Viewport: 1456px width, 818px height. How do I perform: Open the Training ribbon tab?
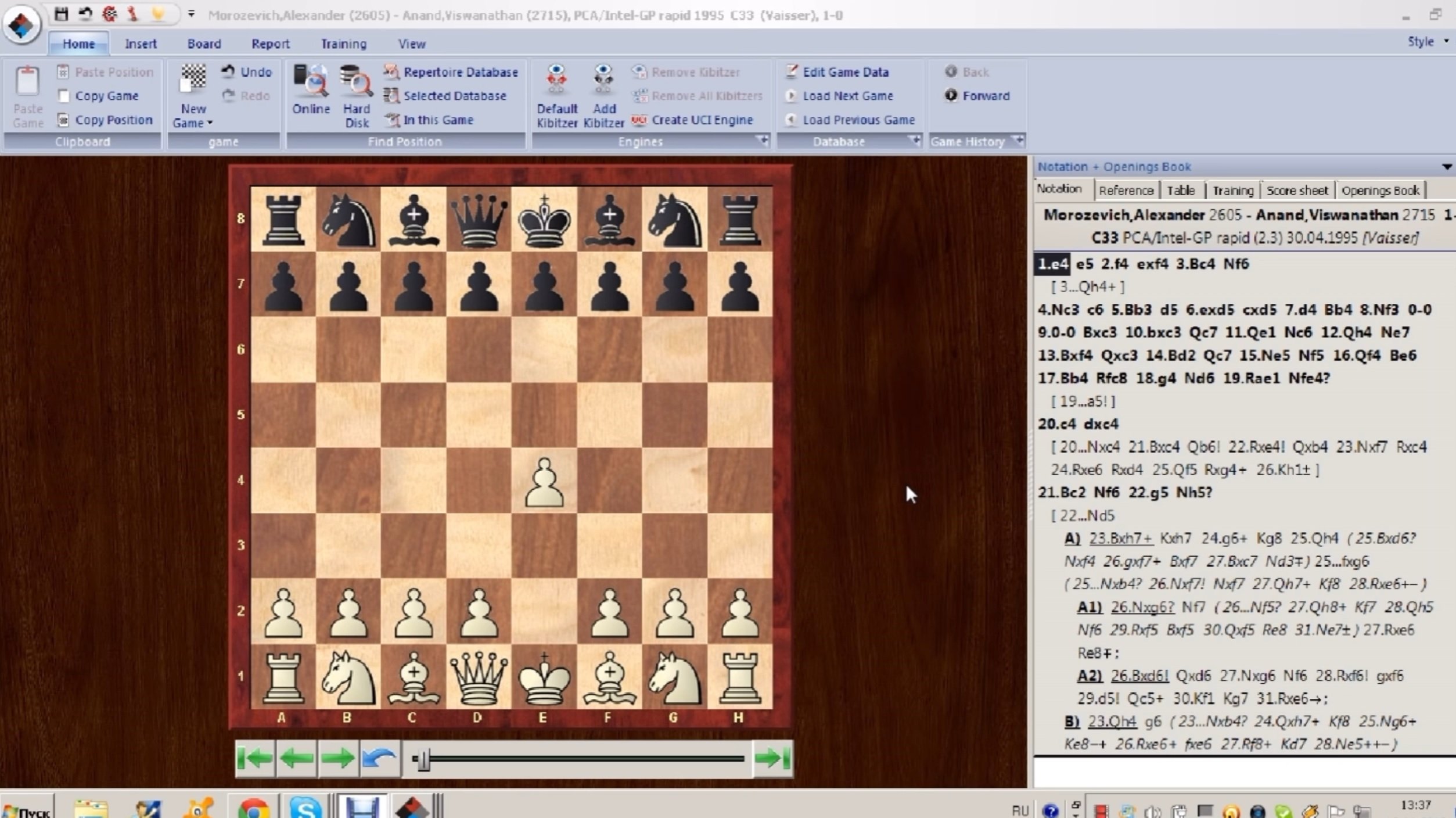coord(343,44)
